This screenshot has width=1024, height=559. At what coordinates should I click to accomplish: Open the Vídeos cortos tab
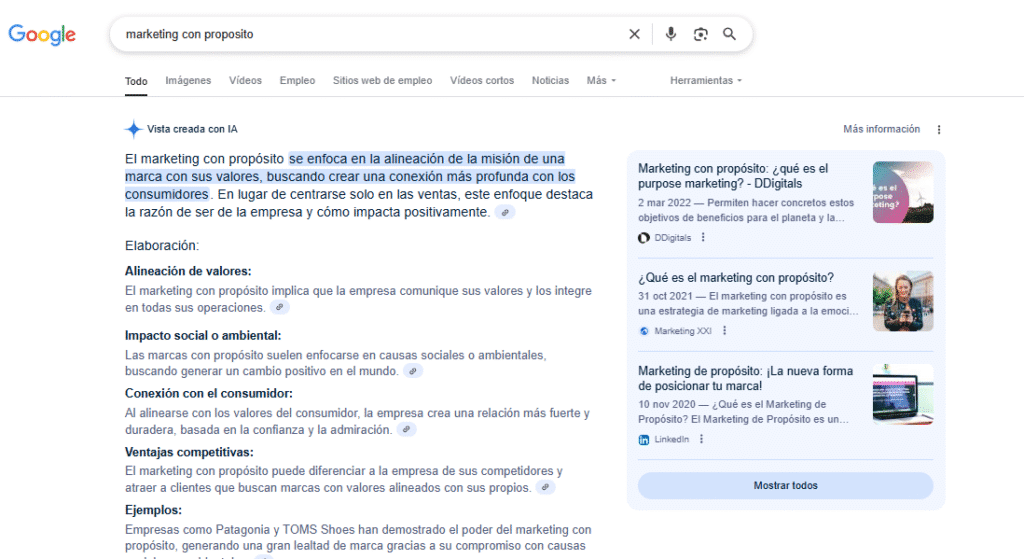pos(482,80)
